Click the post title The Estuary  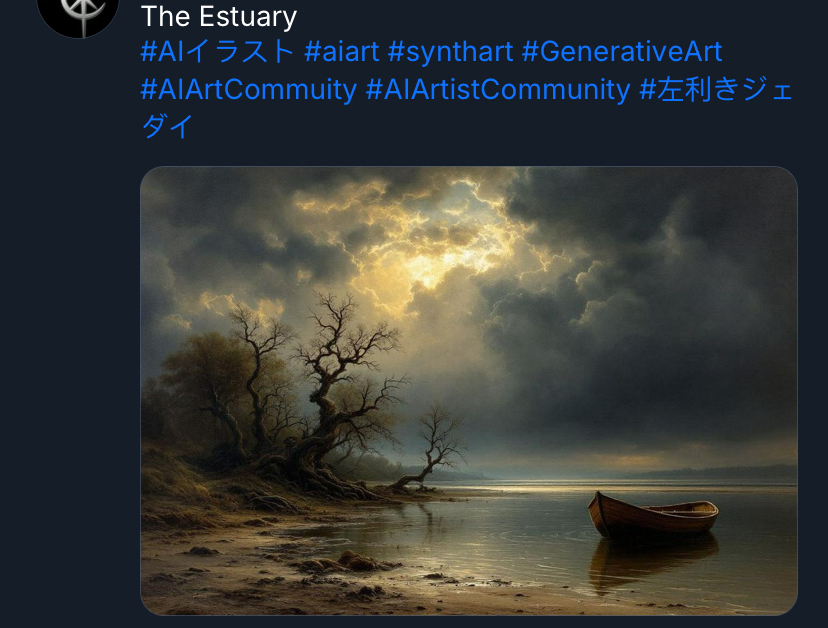pyautogui.click(x=219, y=16)
